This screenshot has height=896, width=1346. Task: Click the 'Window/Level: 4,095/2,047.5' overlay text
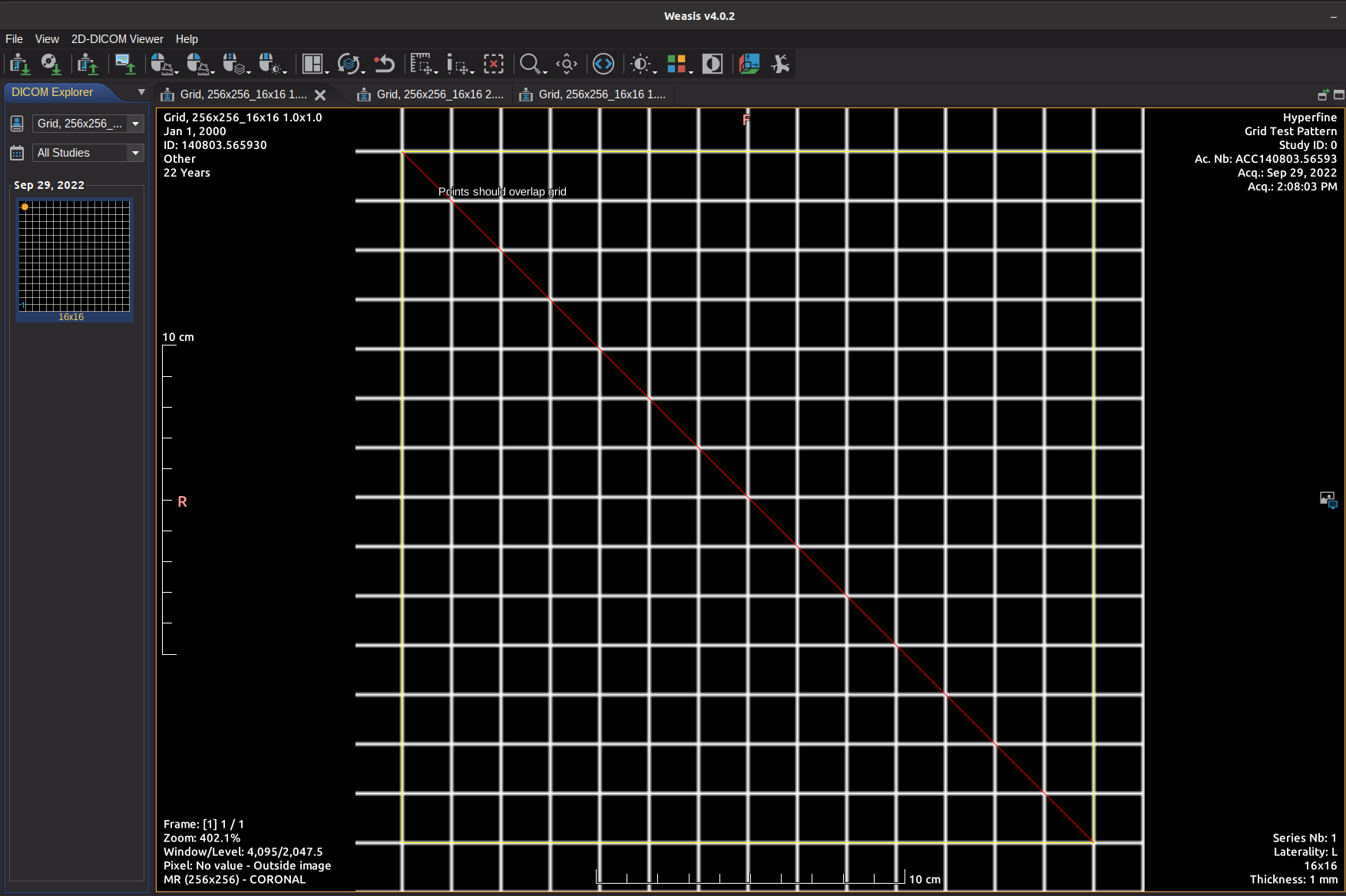coord(243,852)
